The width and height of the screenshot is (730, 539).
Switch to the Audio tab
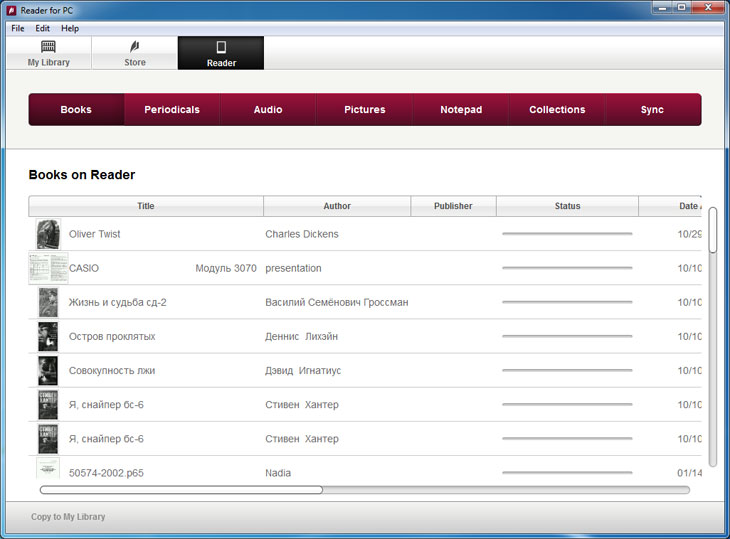pos(268,110)
